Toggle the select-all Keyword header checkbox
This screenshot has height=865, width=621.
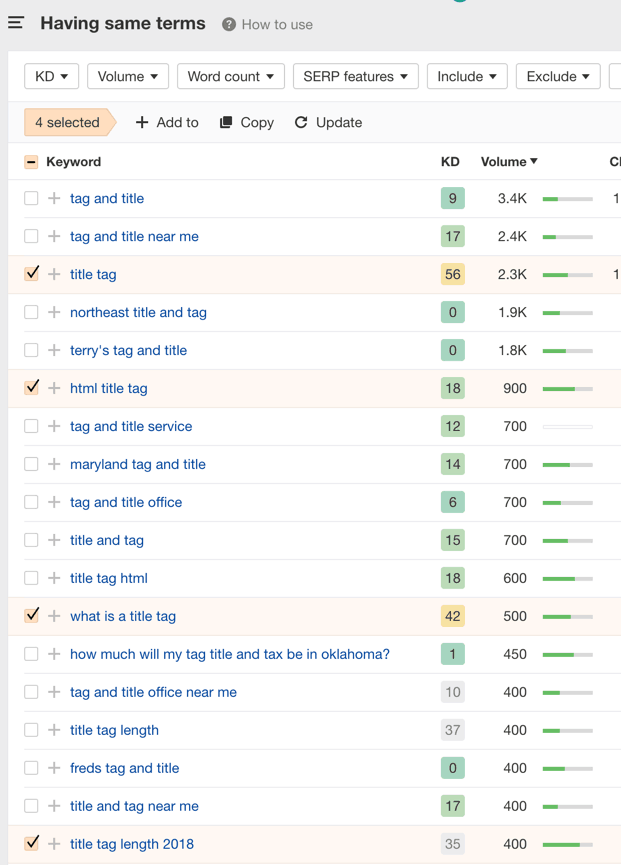(x=31, y=161)
